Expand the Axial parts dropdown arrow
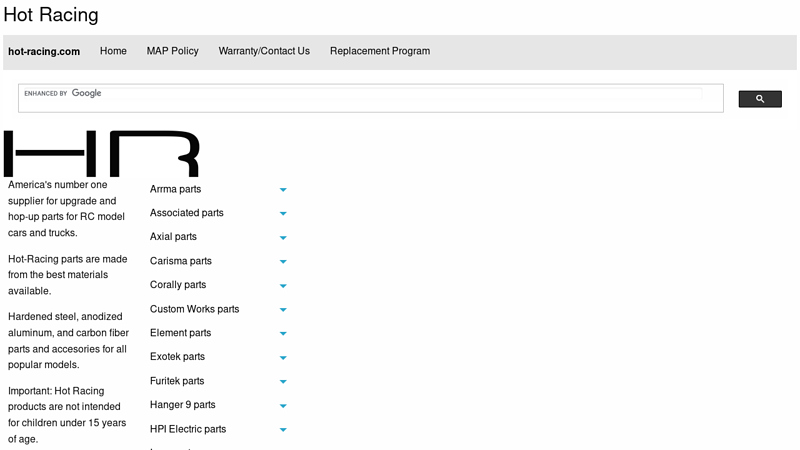Screen dimensions: 800x450 point(283,238)
